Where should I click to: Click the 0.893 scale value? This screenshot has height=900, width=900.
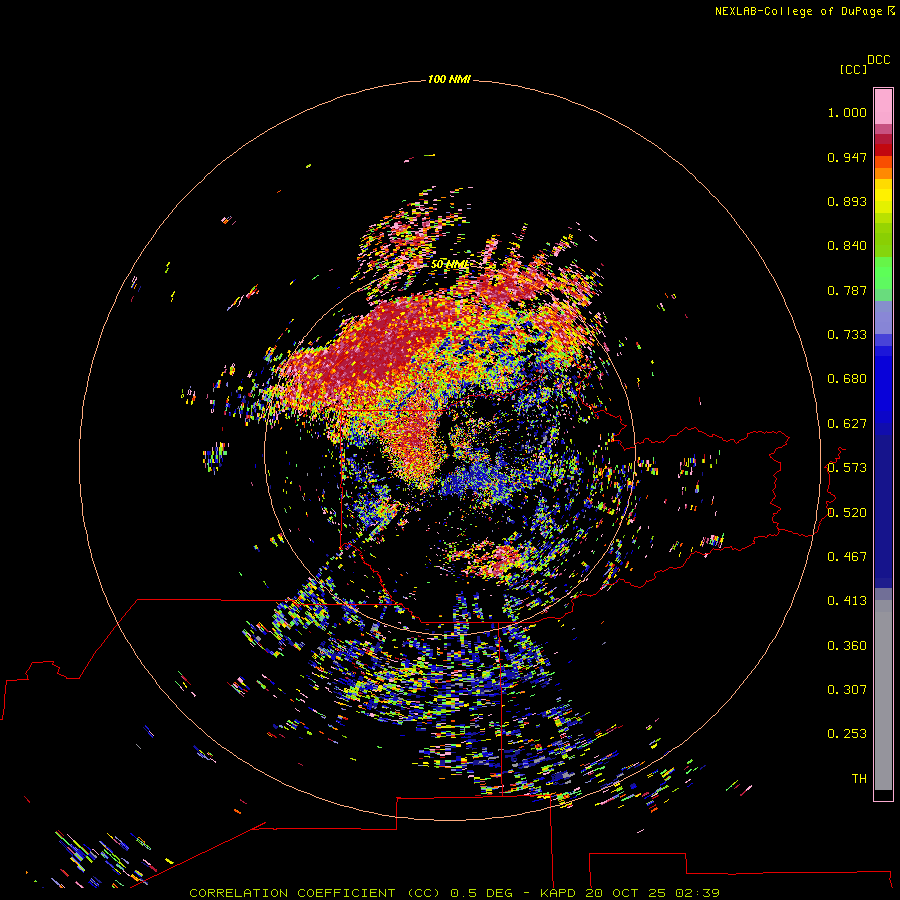(x=847, y=201)
